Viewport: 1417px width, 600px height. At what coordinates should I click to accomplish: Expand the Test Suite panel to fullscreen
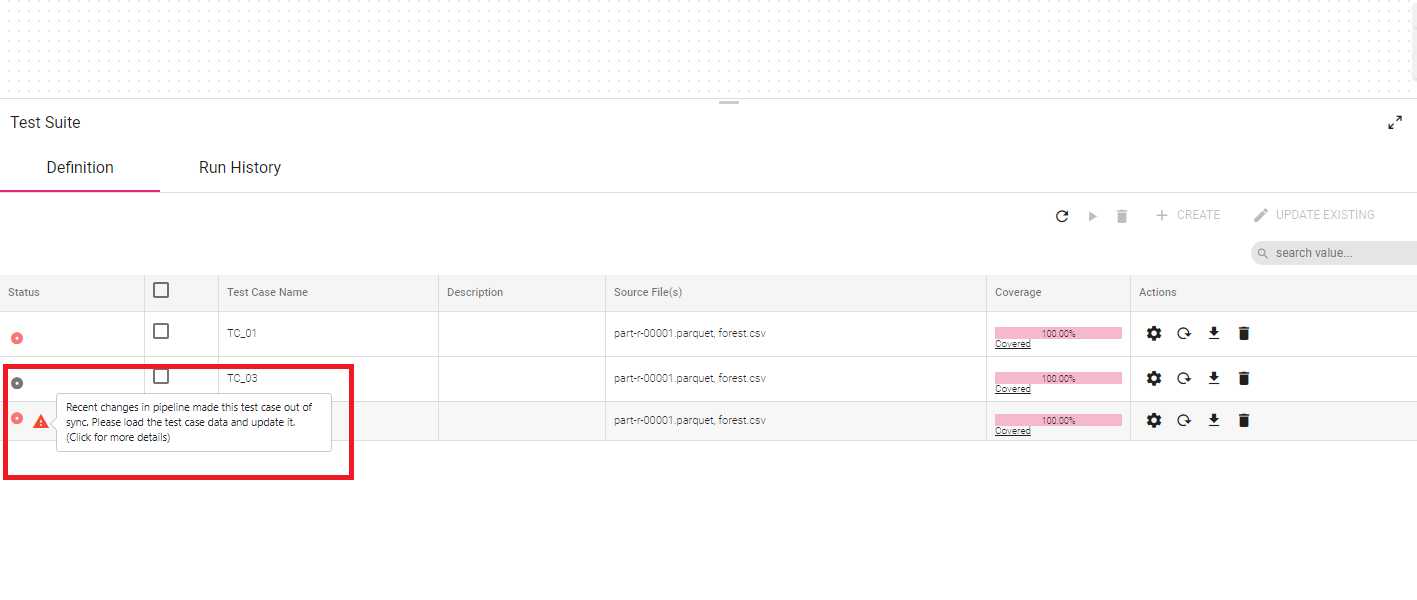point(1395,123)
